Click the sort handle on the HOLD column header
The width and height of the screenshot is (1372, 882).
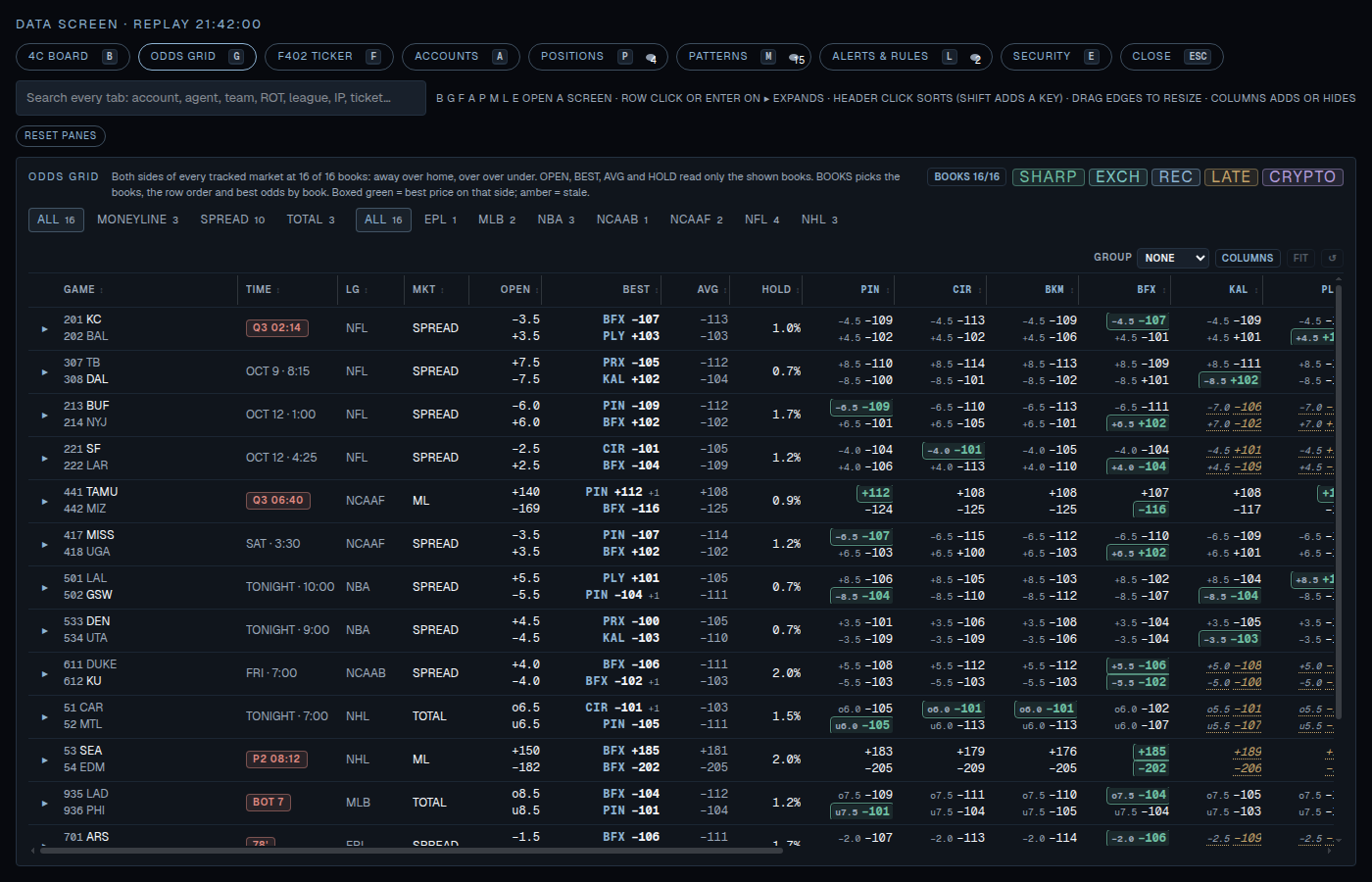tap(798, 290)
